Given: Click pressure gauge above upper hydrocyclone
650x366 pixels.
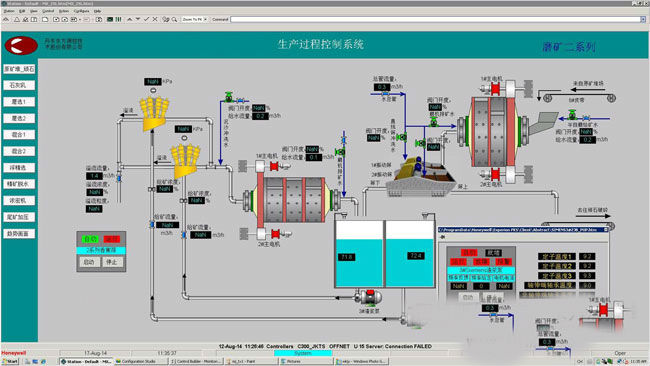Looking at the screenshot, I should 153,90.
